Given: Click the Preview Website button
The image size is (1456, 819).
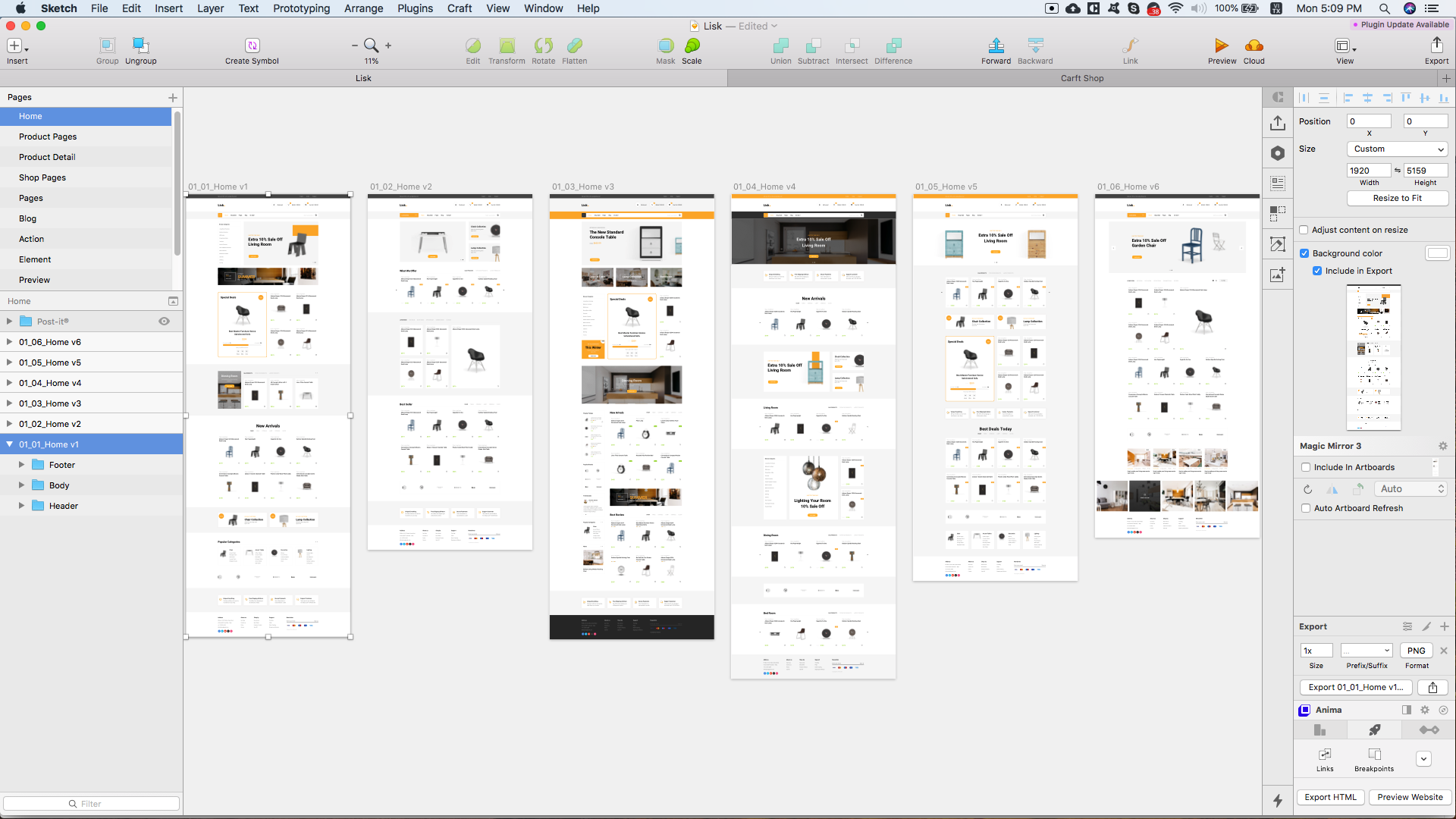Looking at the screenshot, I should 1410,797.
